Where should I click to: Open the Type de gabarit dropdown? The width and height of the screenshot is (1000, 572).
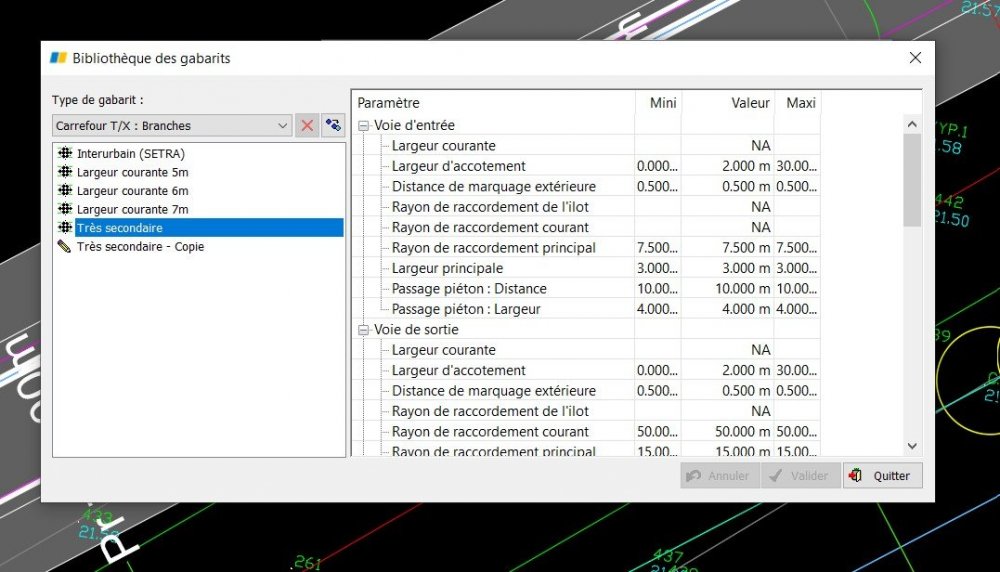(172, 126)
